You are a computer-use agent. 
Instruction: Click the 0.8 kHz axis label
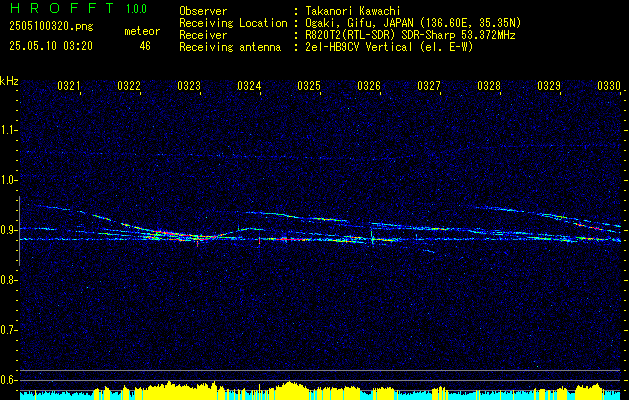[x=8, y=280]
